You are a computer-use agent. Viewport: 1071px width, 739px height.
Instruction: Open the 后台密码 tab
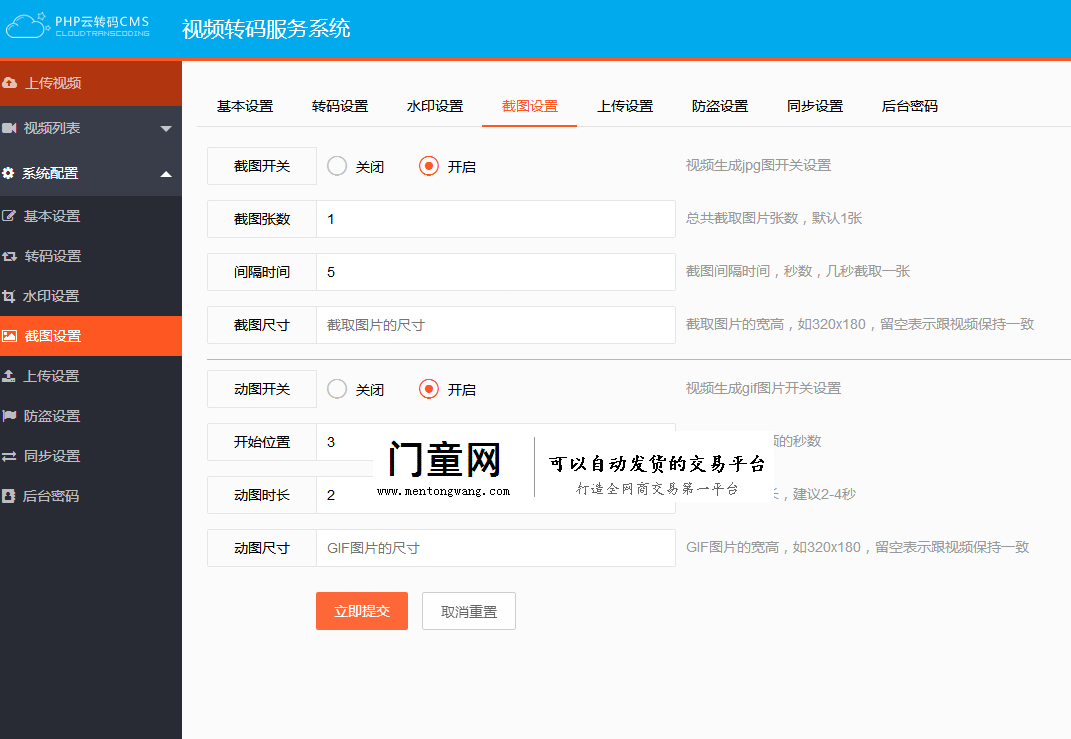(x=909, y=106)
